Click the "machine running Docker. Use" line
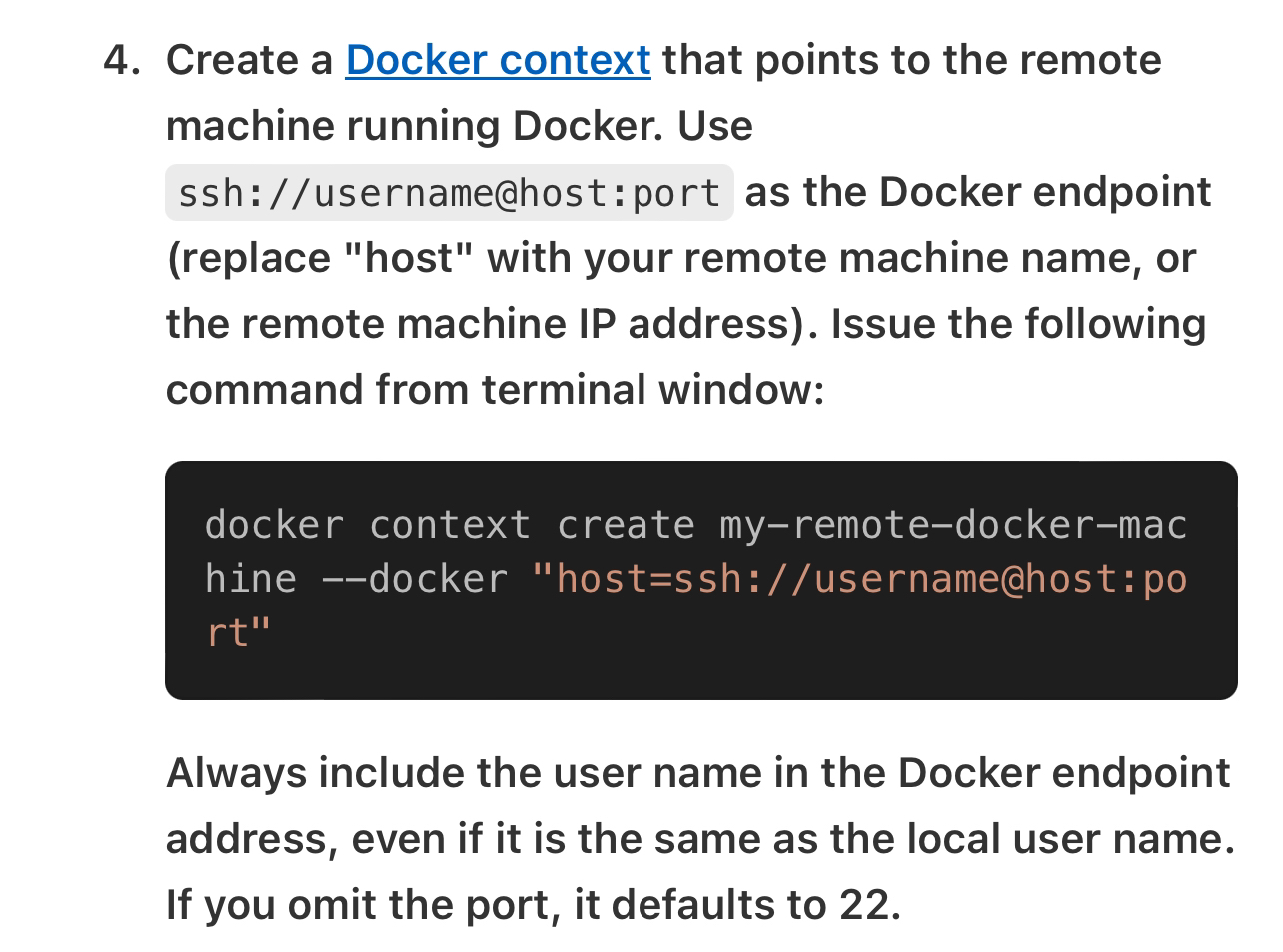Image resolution: width=1283 pixels, height=952 pixels. coord(459,126)
